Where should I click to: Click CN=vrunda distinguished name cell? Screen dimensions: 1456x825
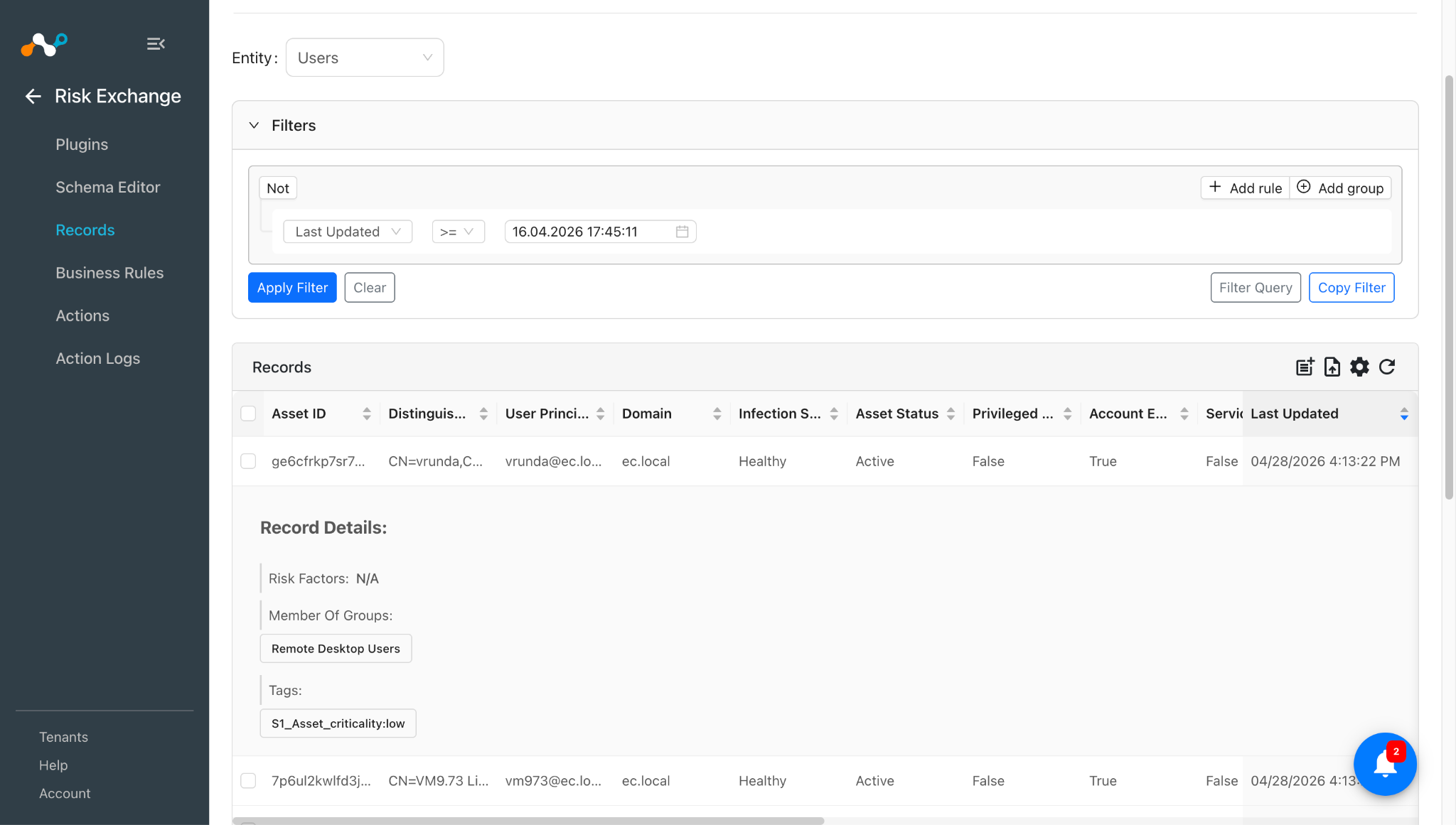click(435, 461)
